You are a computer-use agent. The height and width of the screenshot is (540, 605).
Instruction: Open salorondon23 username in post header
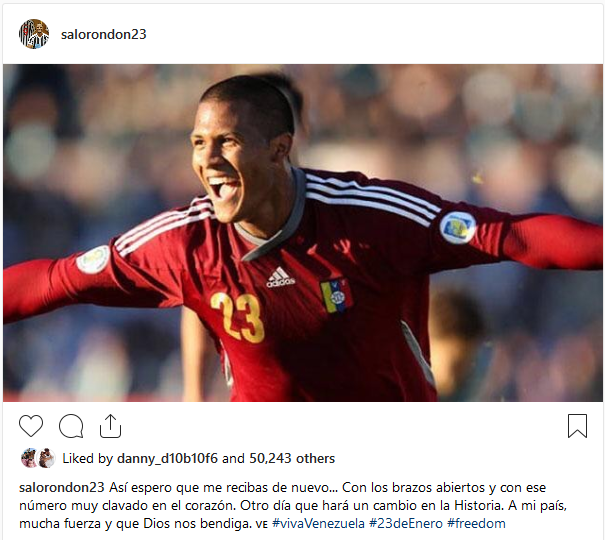[x=104, y=34]
